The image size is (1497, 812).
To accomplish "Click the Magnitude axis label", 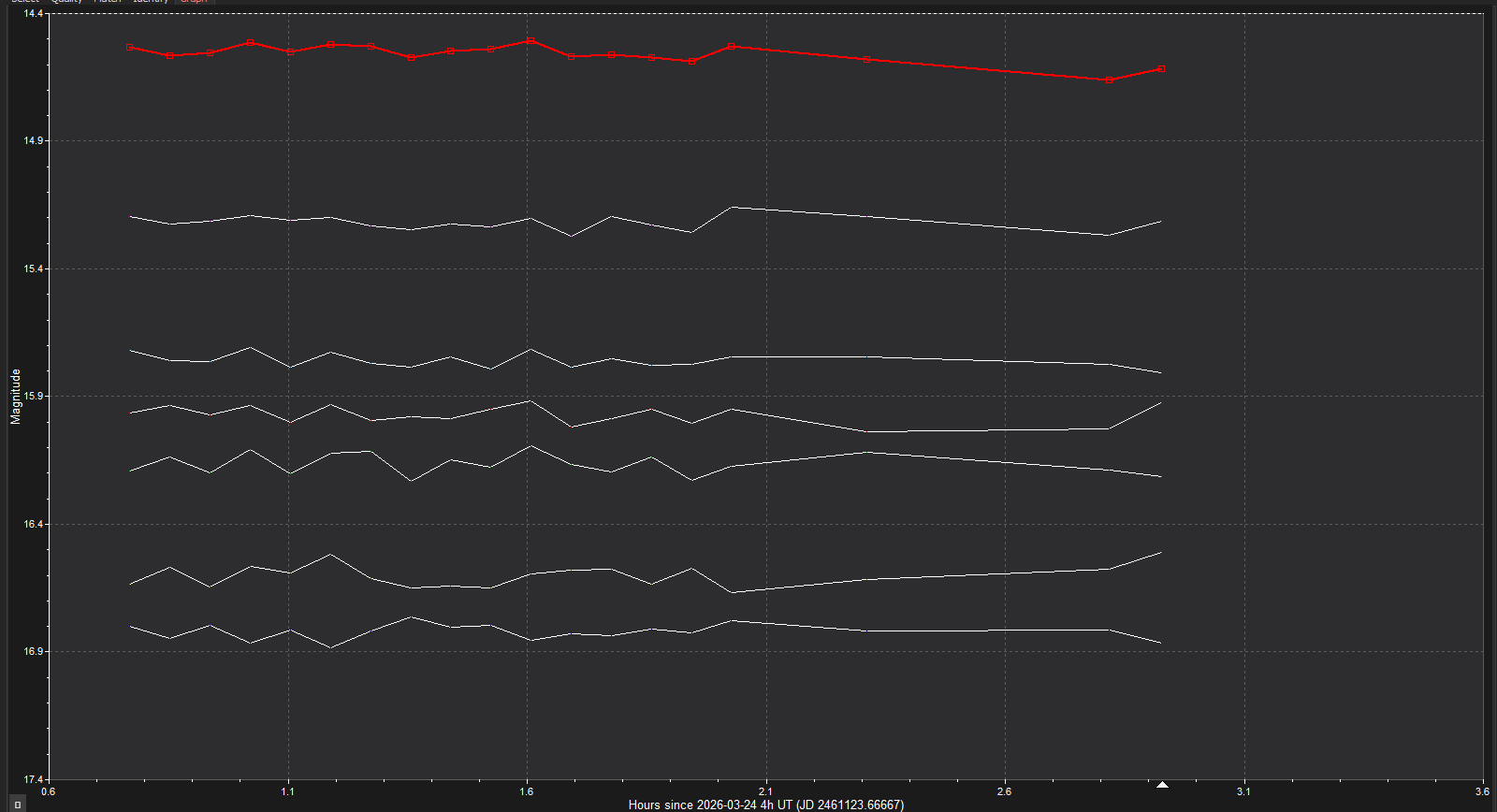I will click(x=15, y=397).
